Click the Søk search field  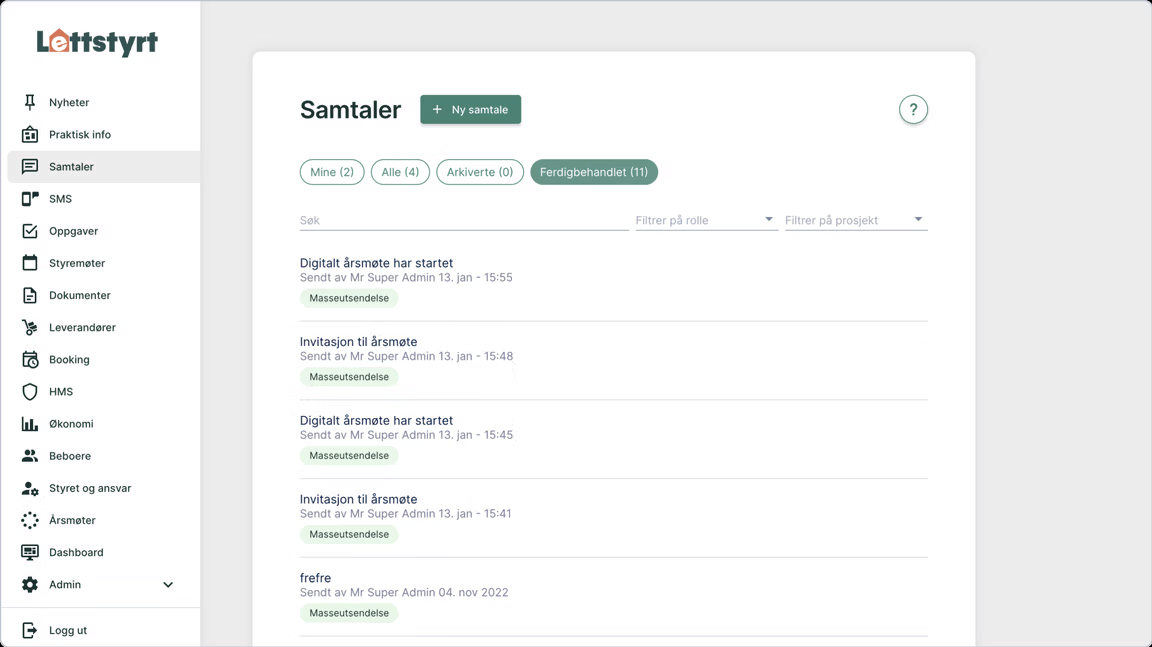(463, 220)
